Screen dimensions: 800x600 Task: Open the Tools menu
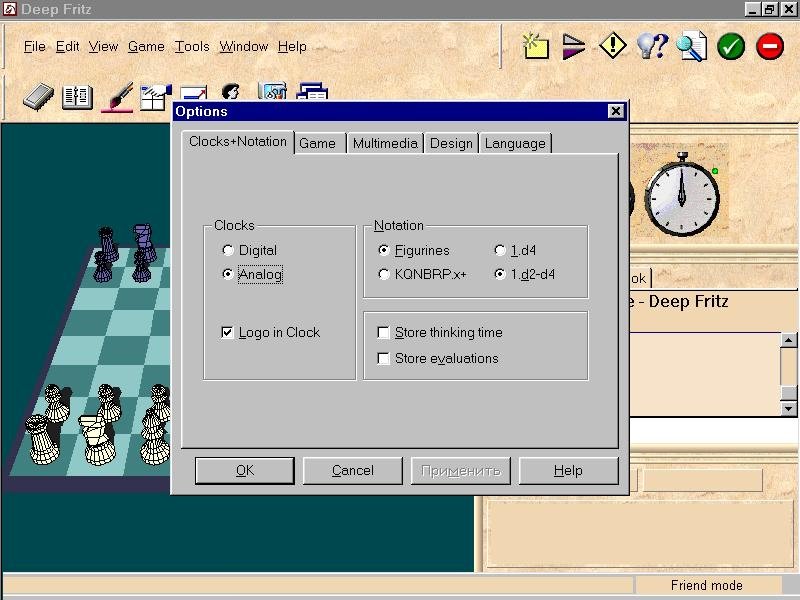192,46
